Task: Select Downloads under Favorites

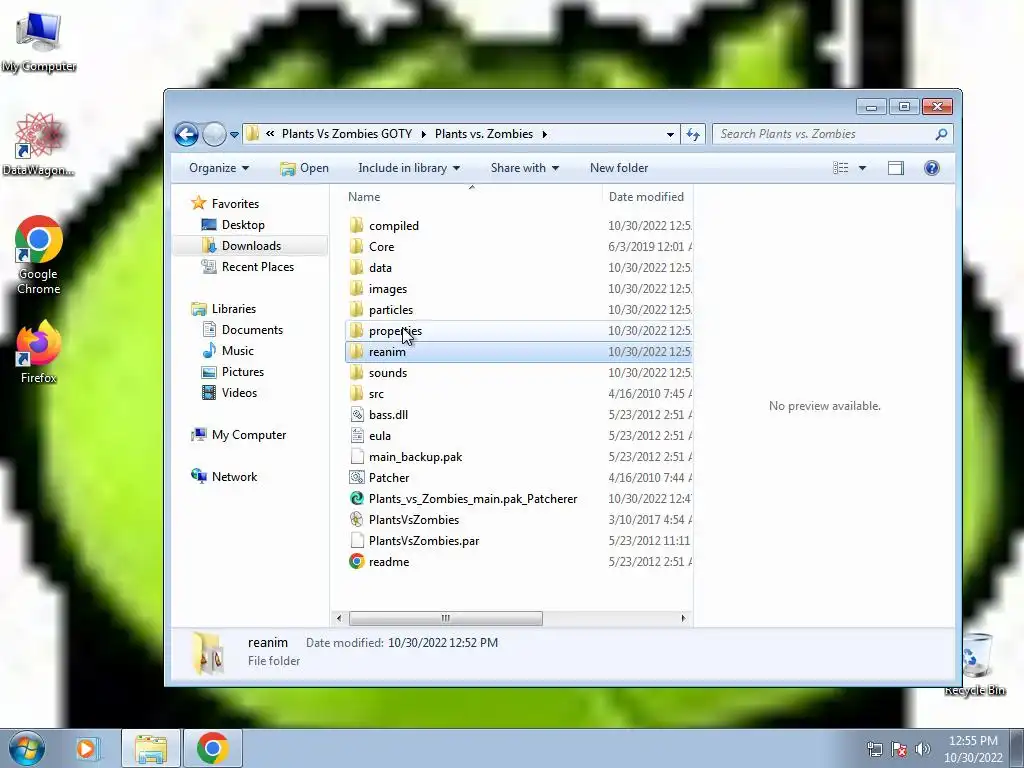Action: pos(251,246)
